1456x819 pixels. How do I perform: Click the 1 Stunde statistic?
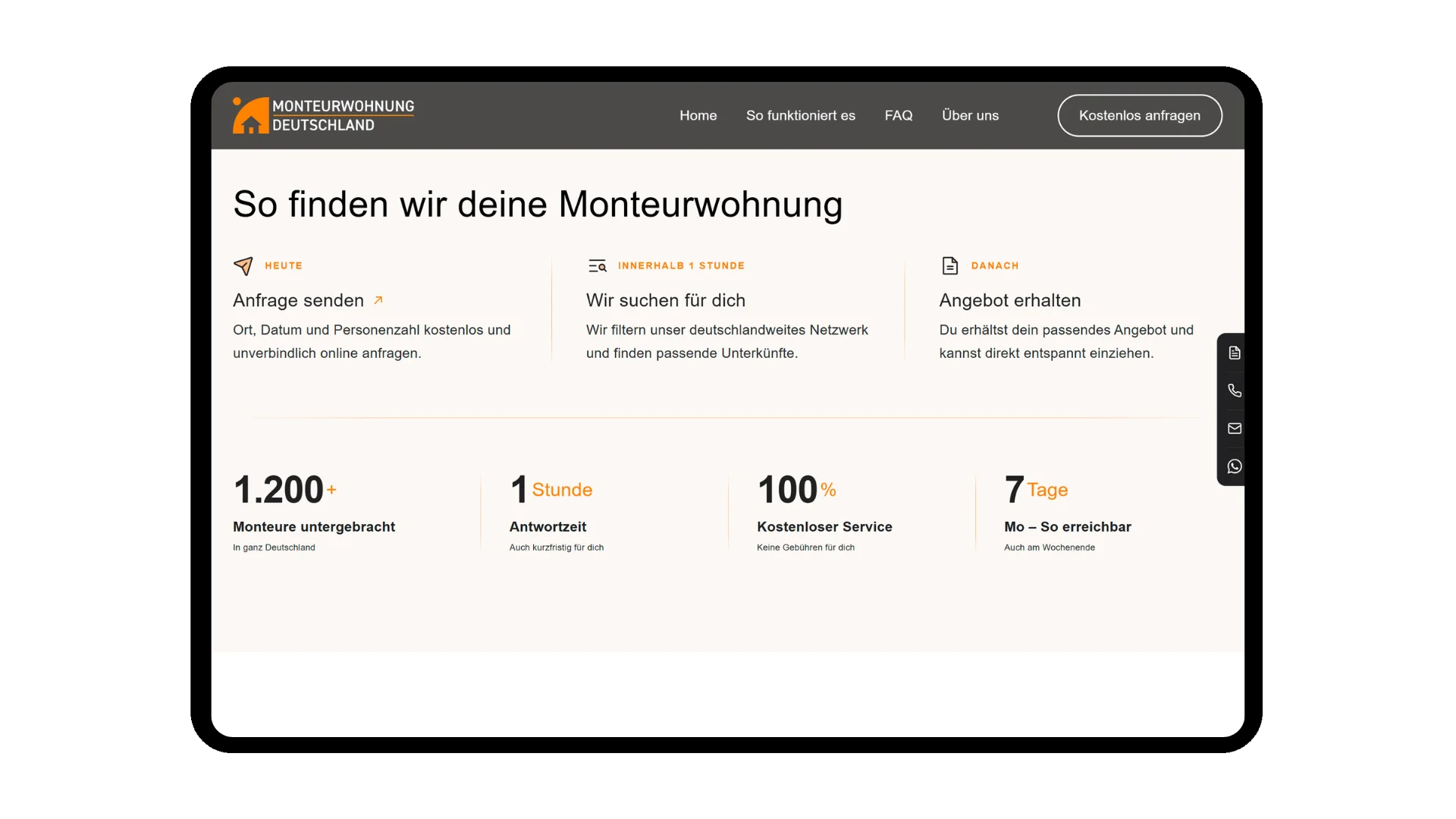point(551,489)
